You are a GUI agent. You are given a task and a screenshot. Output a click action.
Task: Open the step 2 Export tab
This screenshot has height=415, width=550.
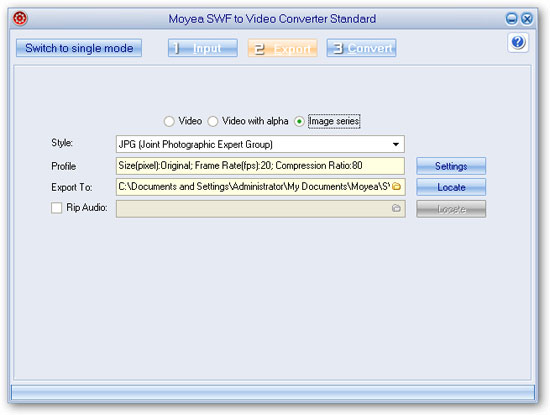click(x=283, y=48)
